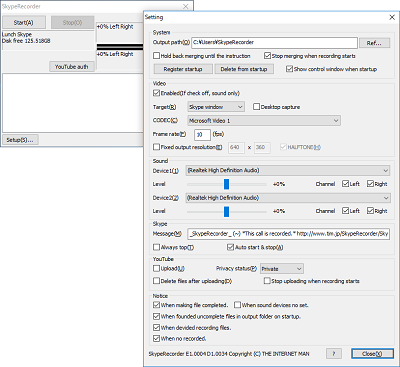
Task: Click the Delete from startup button
Action: [x=244, y=69]
